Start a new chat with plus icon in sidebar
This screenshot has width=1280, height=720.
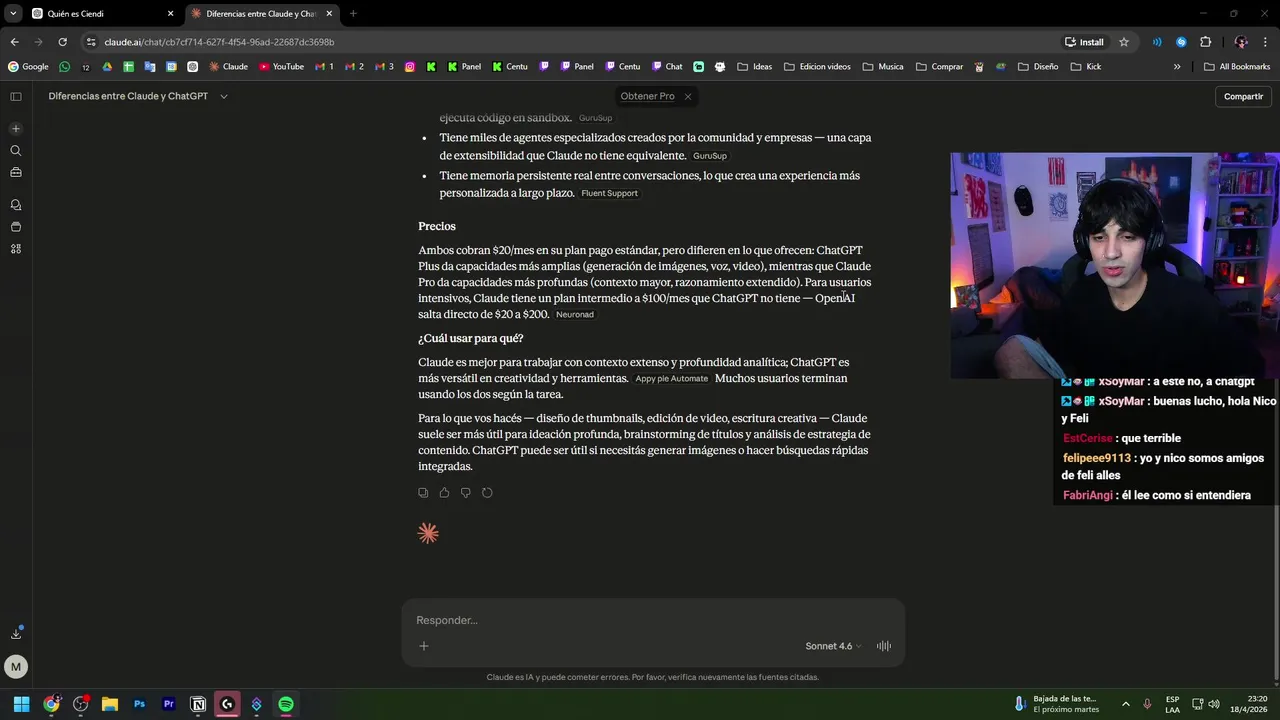(16, 129)
